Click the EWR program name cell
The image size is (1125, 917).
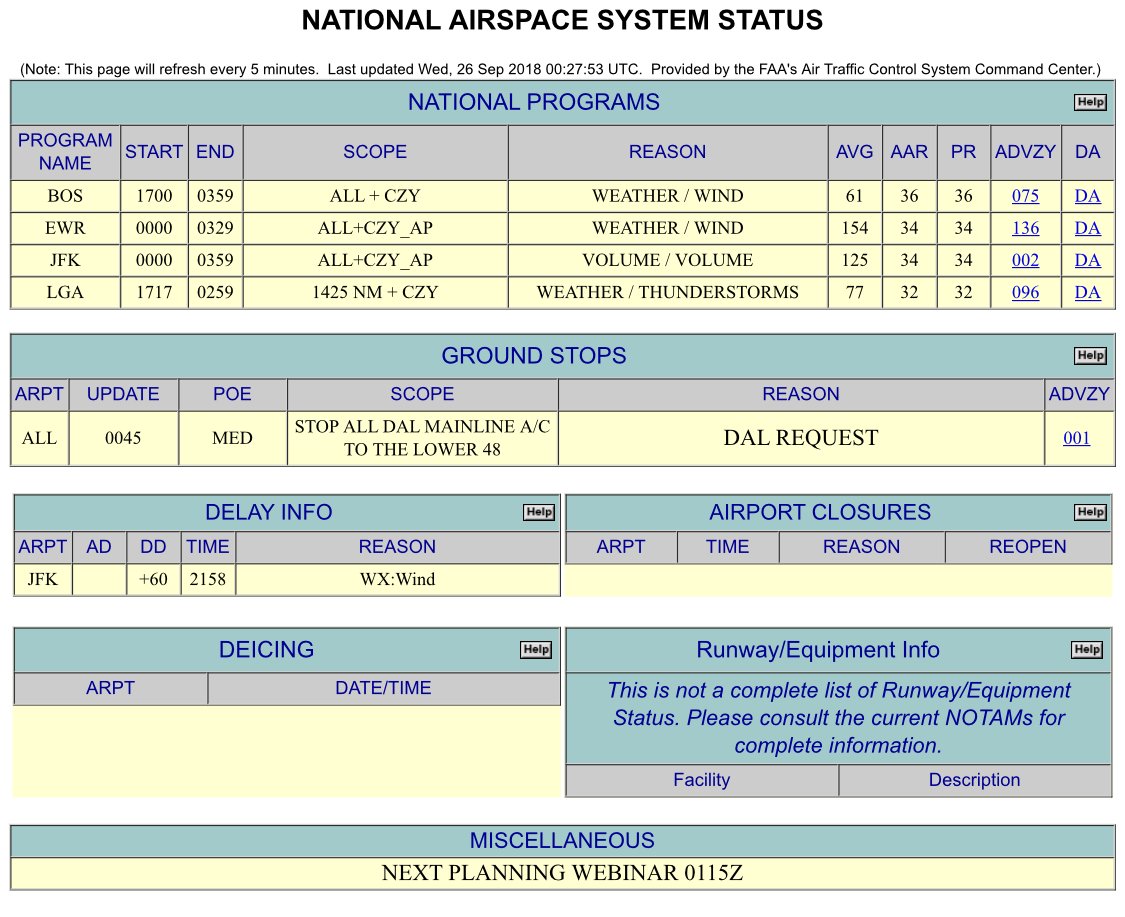coord(65,228)
